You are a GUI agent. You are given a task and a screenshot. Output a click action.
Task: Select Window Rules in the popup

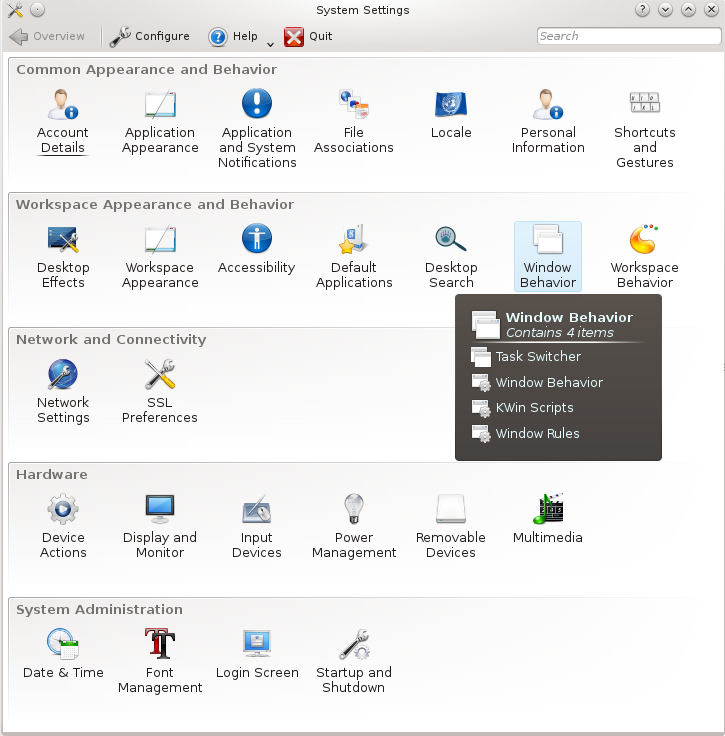point(537,434)
